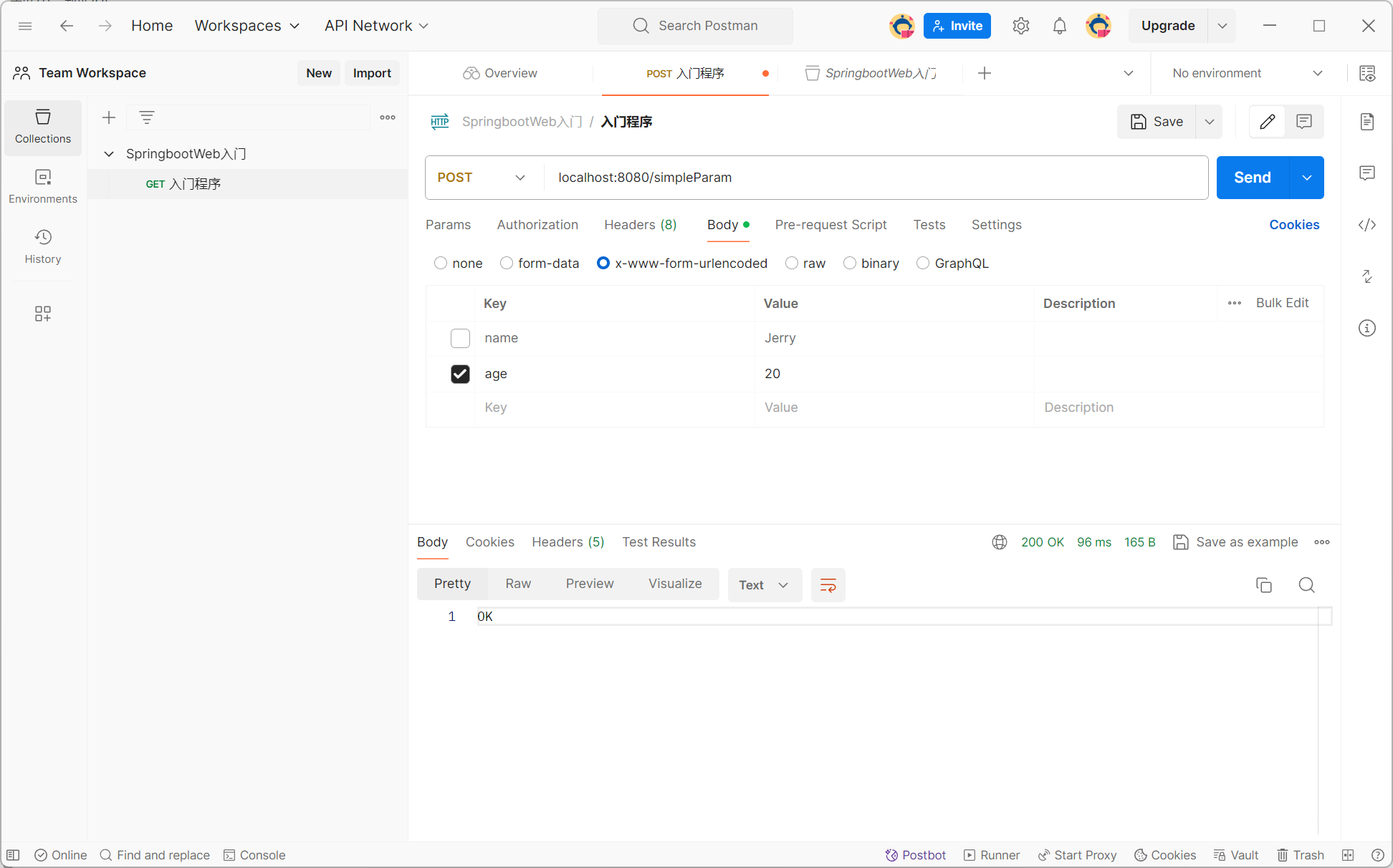
Task: Open response format Text dropdown
Action: [765, 585]
